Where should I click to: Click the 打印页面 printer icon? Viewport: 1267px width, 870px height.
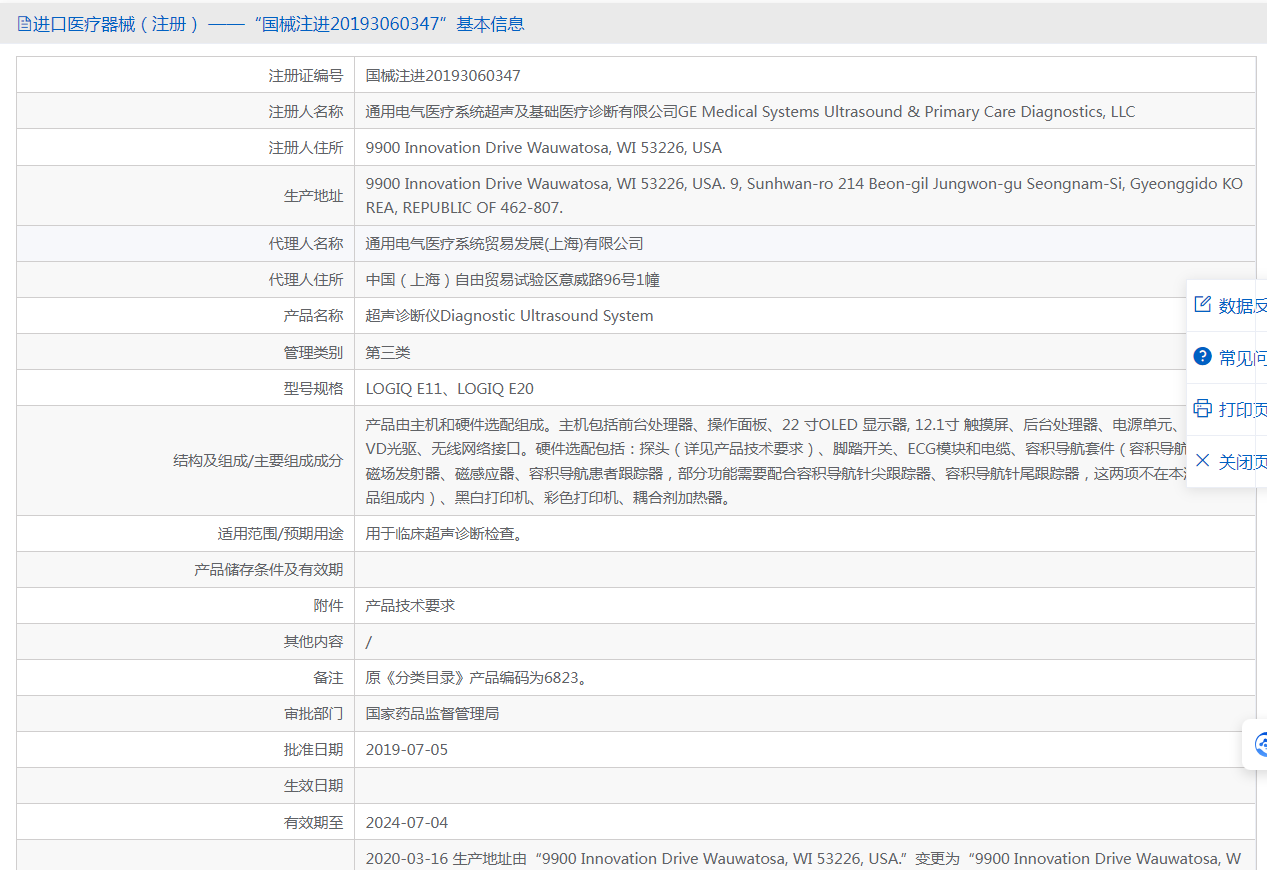click(1203, 408)
